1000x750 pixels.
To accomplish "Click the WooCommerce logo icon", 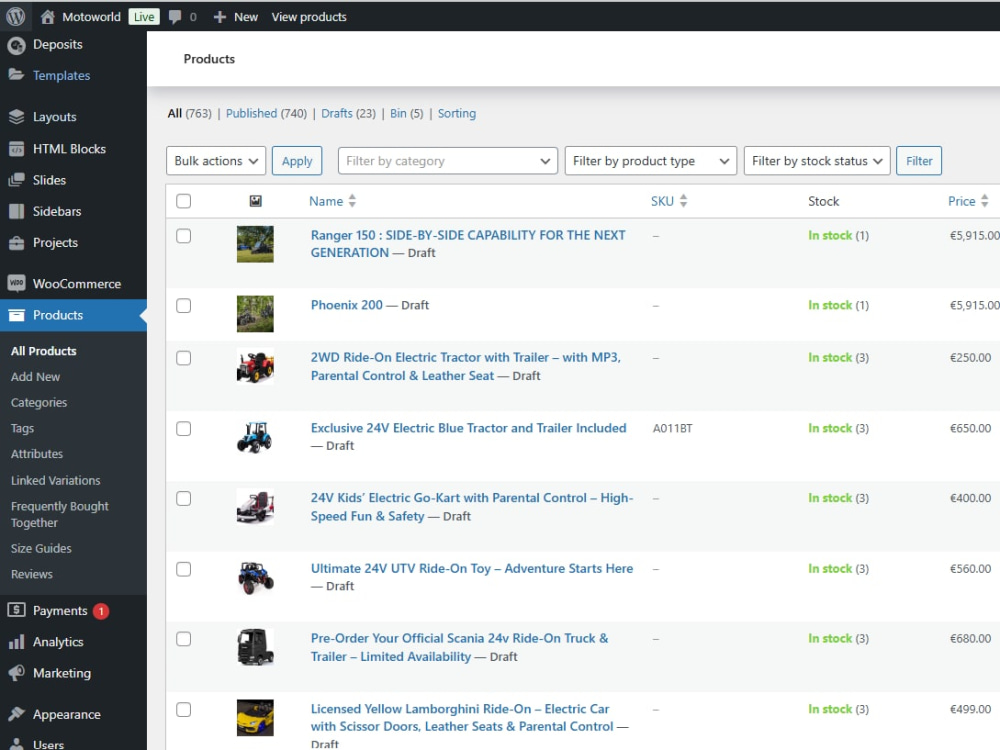I will coord(17,283).
